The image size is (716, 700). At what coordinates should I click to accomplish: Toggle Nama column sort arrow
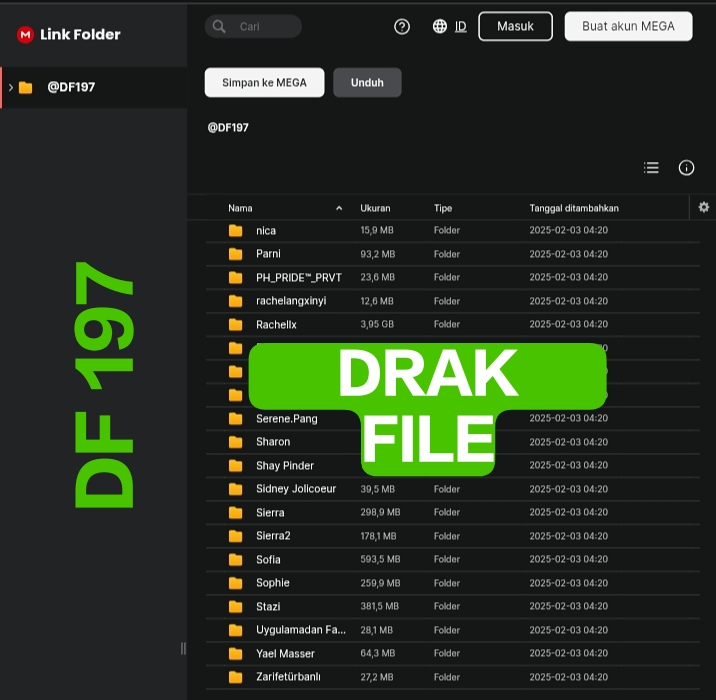pos(339,208)
